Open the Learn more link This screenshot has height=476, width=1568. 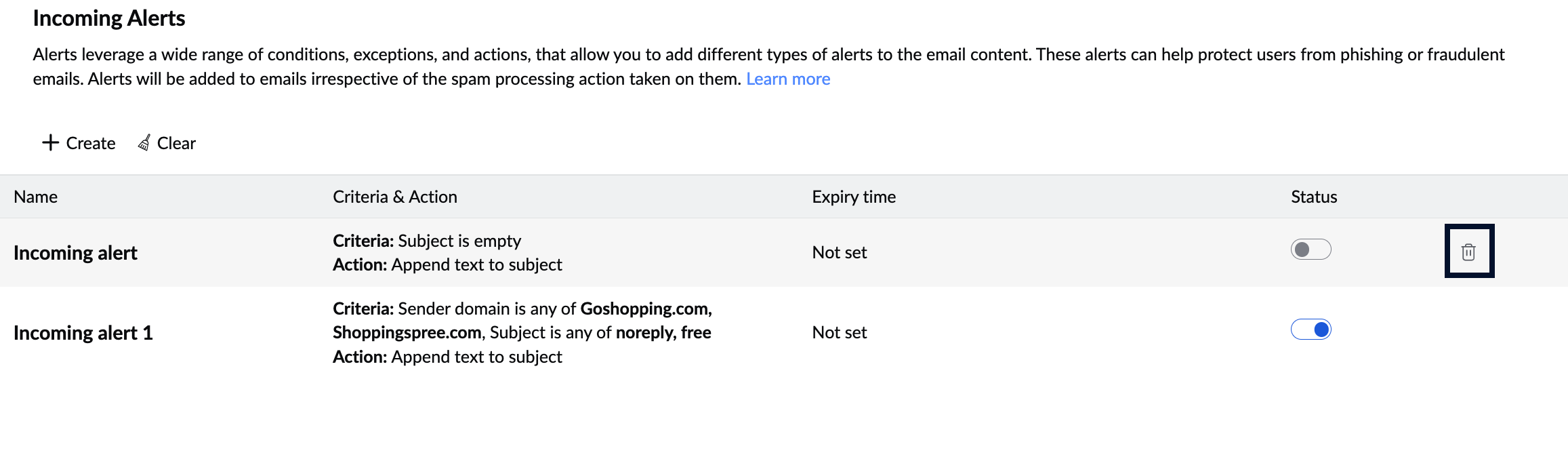coord(787,79)
